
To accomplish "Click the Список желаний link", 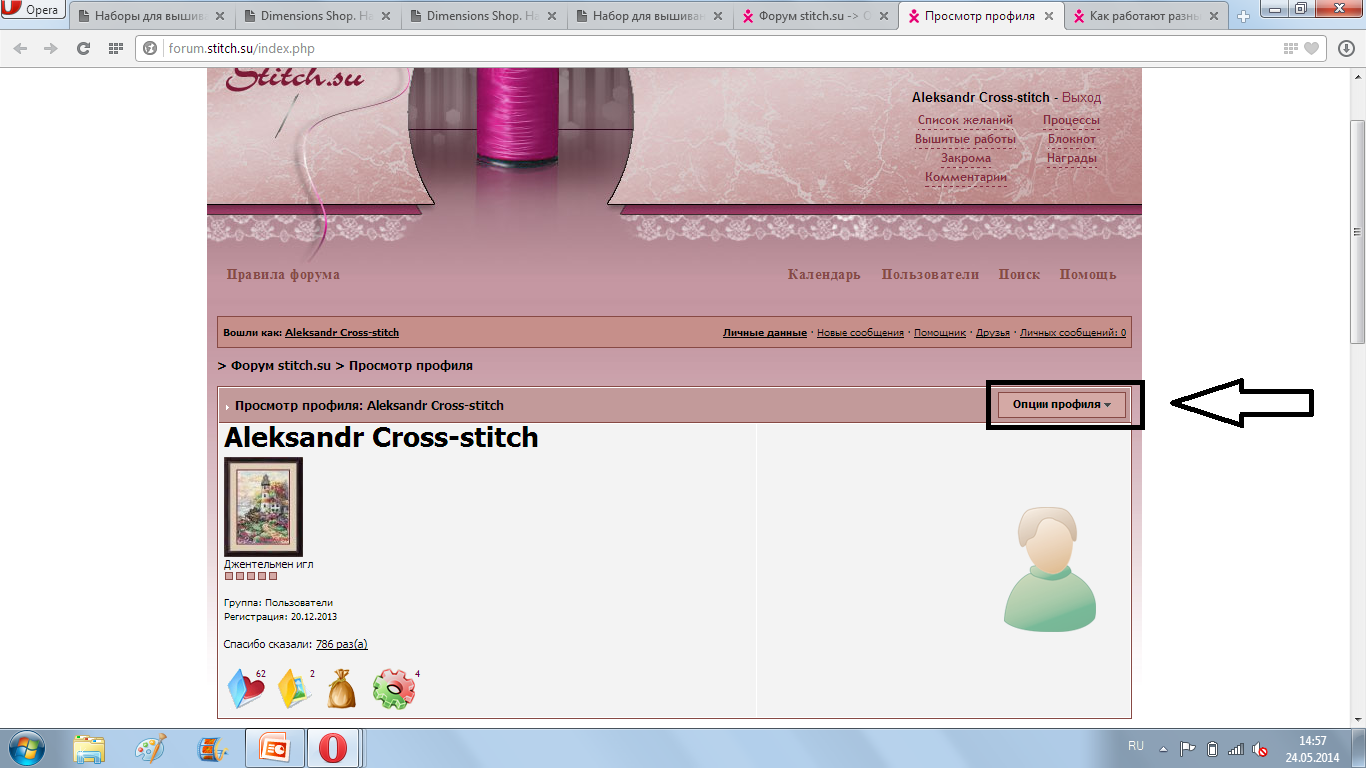I will pos(965,120).
